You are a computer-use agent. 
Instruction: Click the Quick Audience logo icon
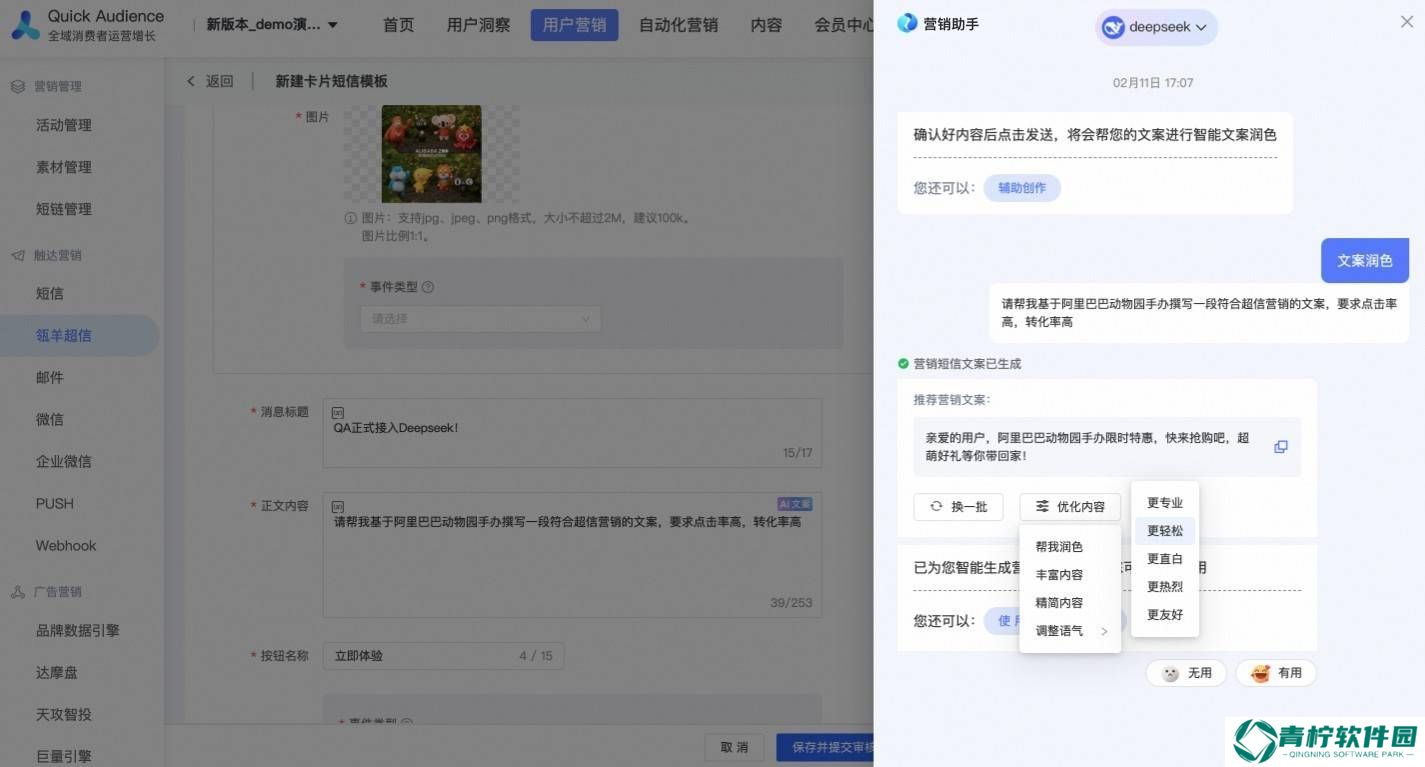pyautogui.click(x=26, y=25)
